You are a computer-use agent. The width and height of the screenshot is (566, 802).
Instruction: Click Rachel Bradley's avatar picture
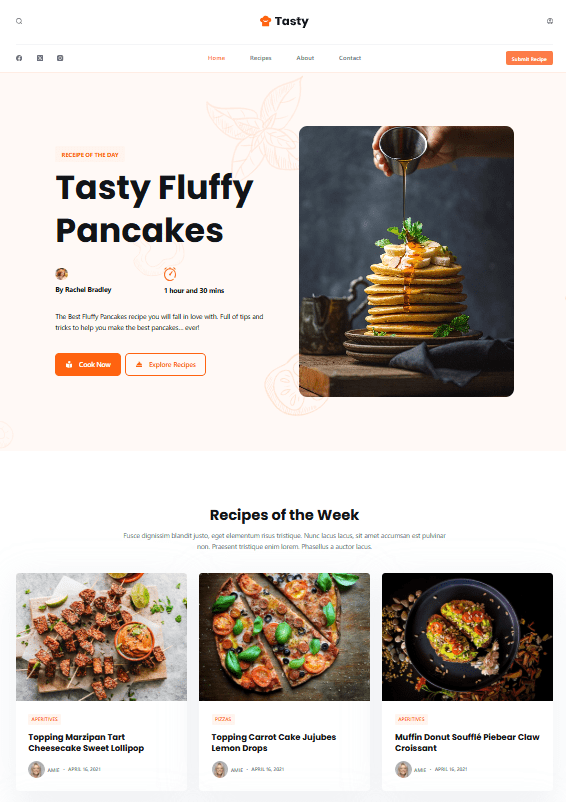click(x=61, y=274)
